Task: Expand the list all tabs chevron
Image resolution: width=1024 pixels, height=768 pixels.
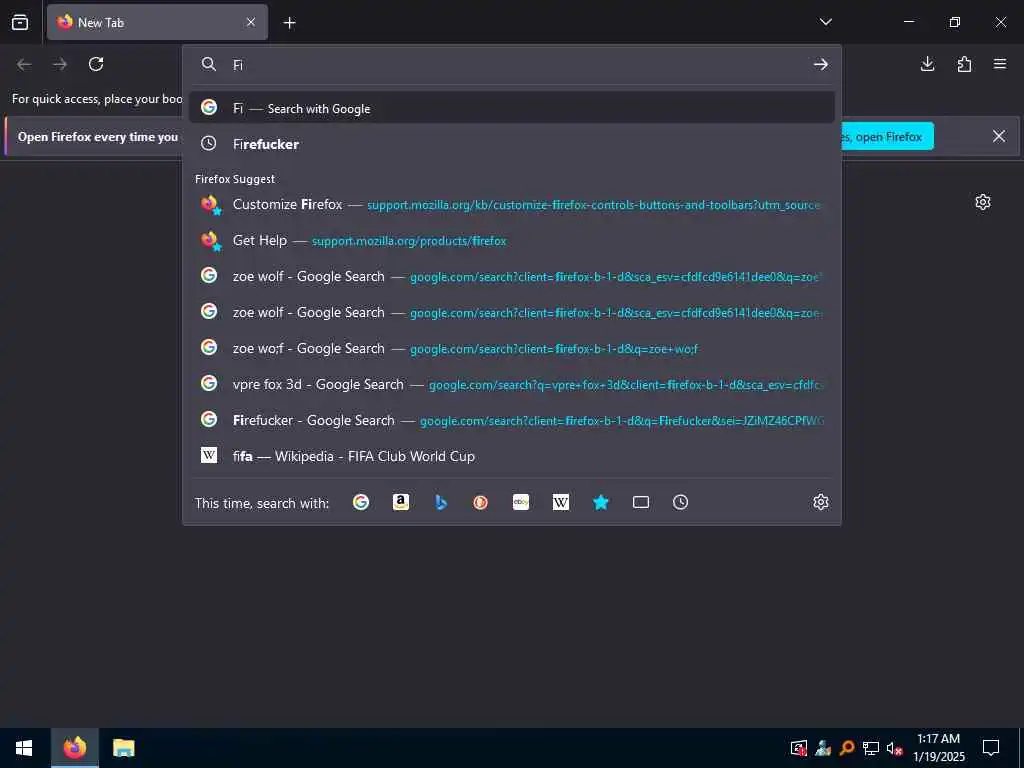Action: pyautogui.click(x=825, y=22)
